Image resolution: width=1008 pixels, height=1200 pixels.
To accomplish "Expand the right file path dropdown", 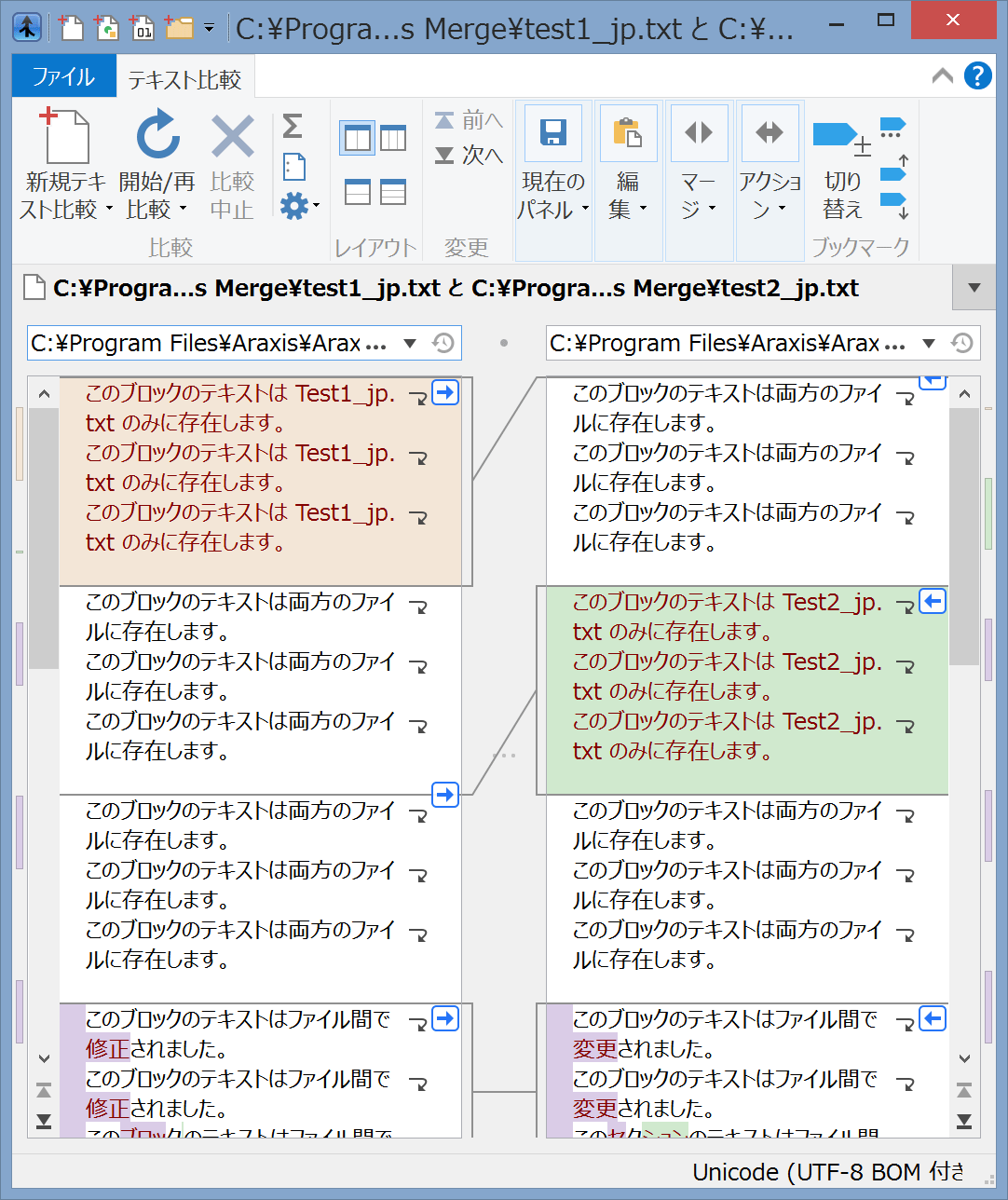I will point(929,344).
